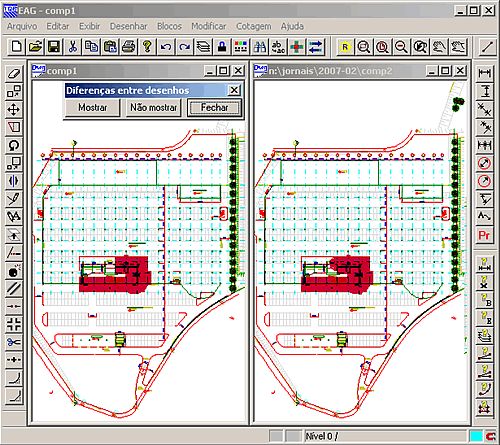
Task: Select the move arrows tool
Action: (14, 109)
